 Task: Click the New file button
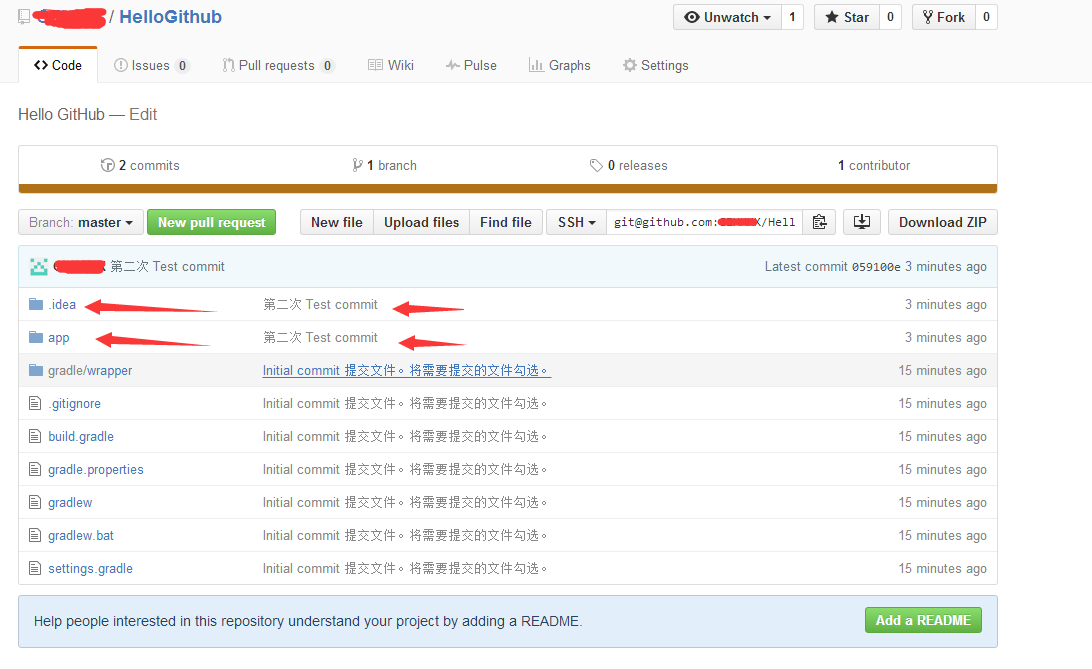tap(337, 222)
